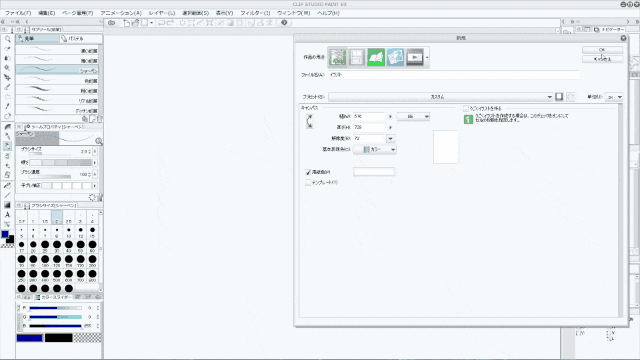This screenshot has height=360, width=640.
Task: Select the first pencil sub tool row
Action: 57,50
